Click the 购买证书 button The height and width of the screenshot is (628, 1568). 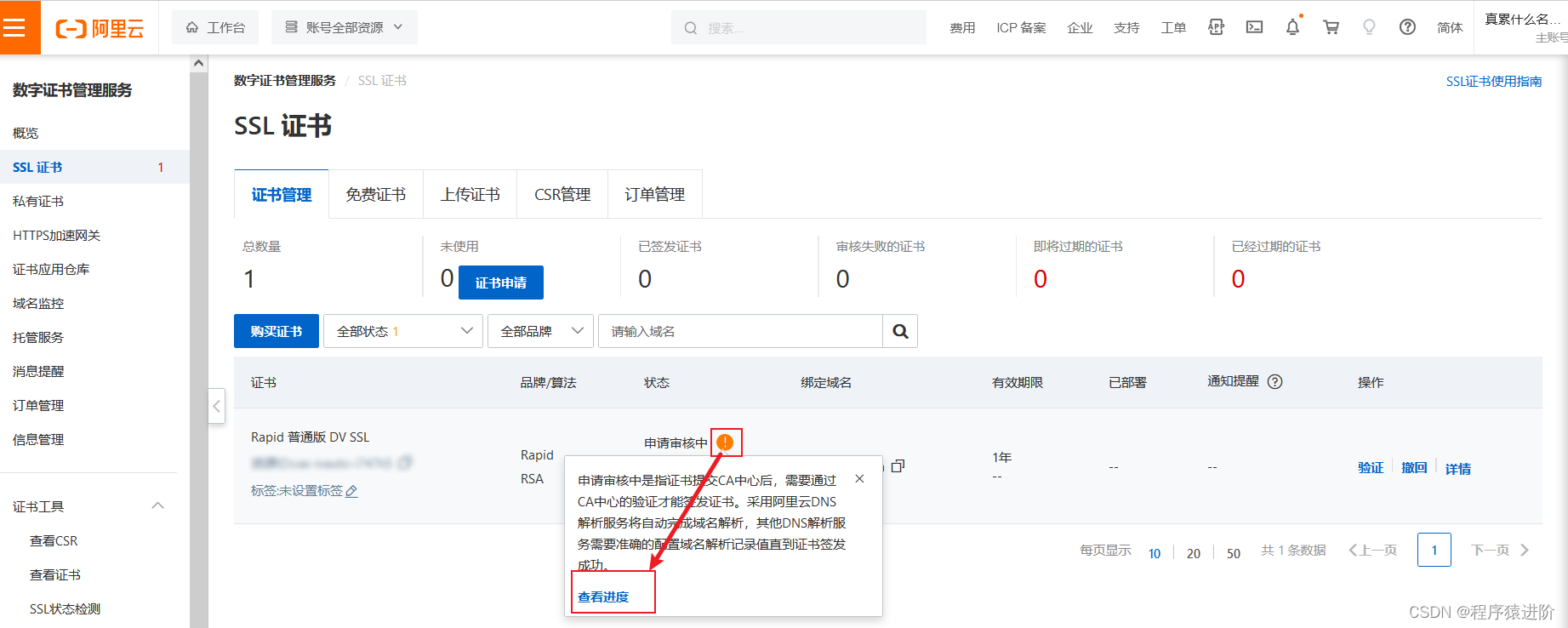click(x=277, y=331)
